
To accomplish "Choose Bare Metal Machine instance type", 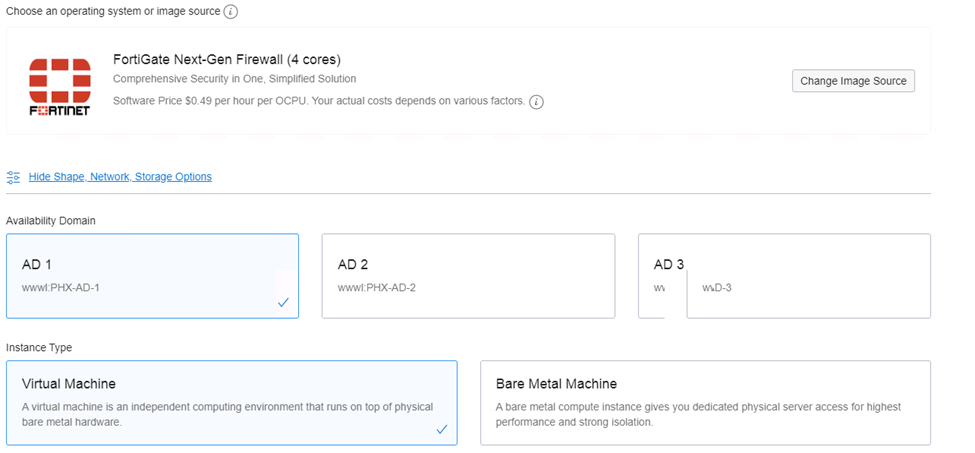I will tap(705, 403).
